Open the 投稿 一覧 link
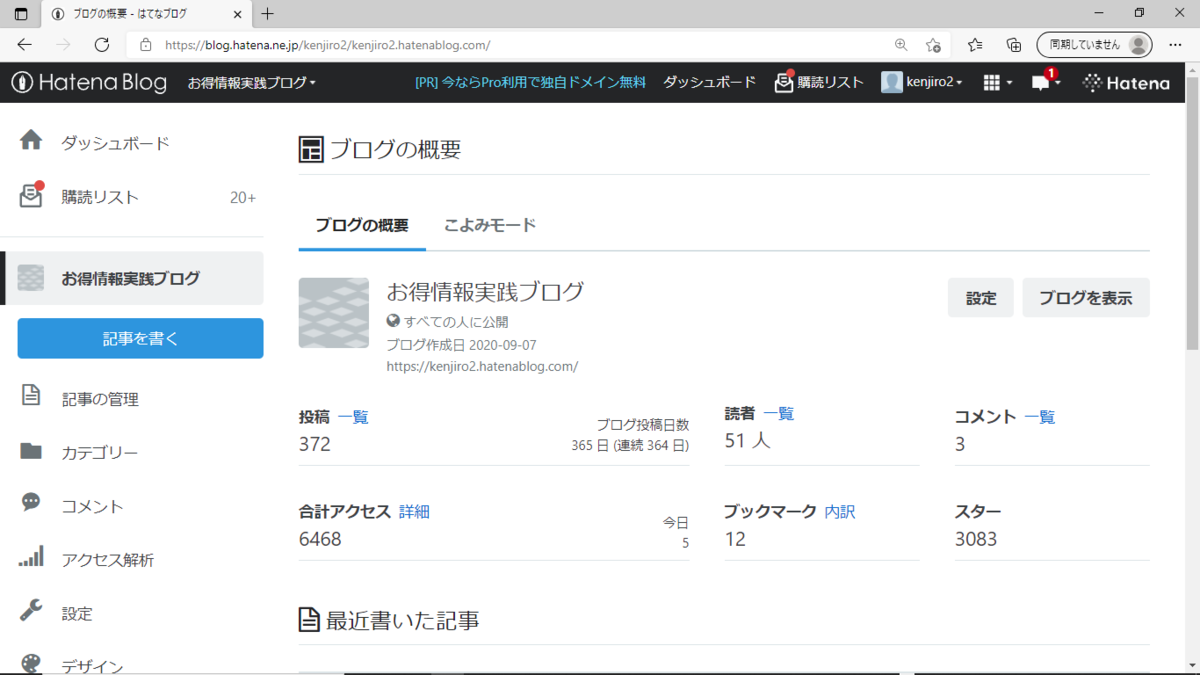The height and width of the screenshot is (675, 1200). tap(353, 417)
